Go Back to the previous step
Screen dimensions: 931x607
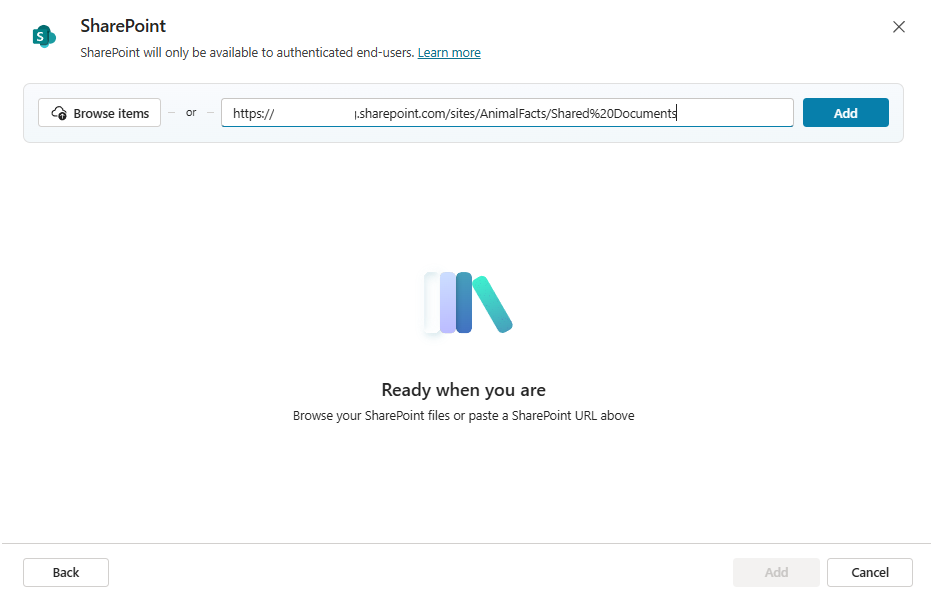click(66, 573)
